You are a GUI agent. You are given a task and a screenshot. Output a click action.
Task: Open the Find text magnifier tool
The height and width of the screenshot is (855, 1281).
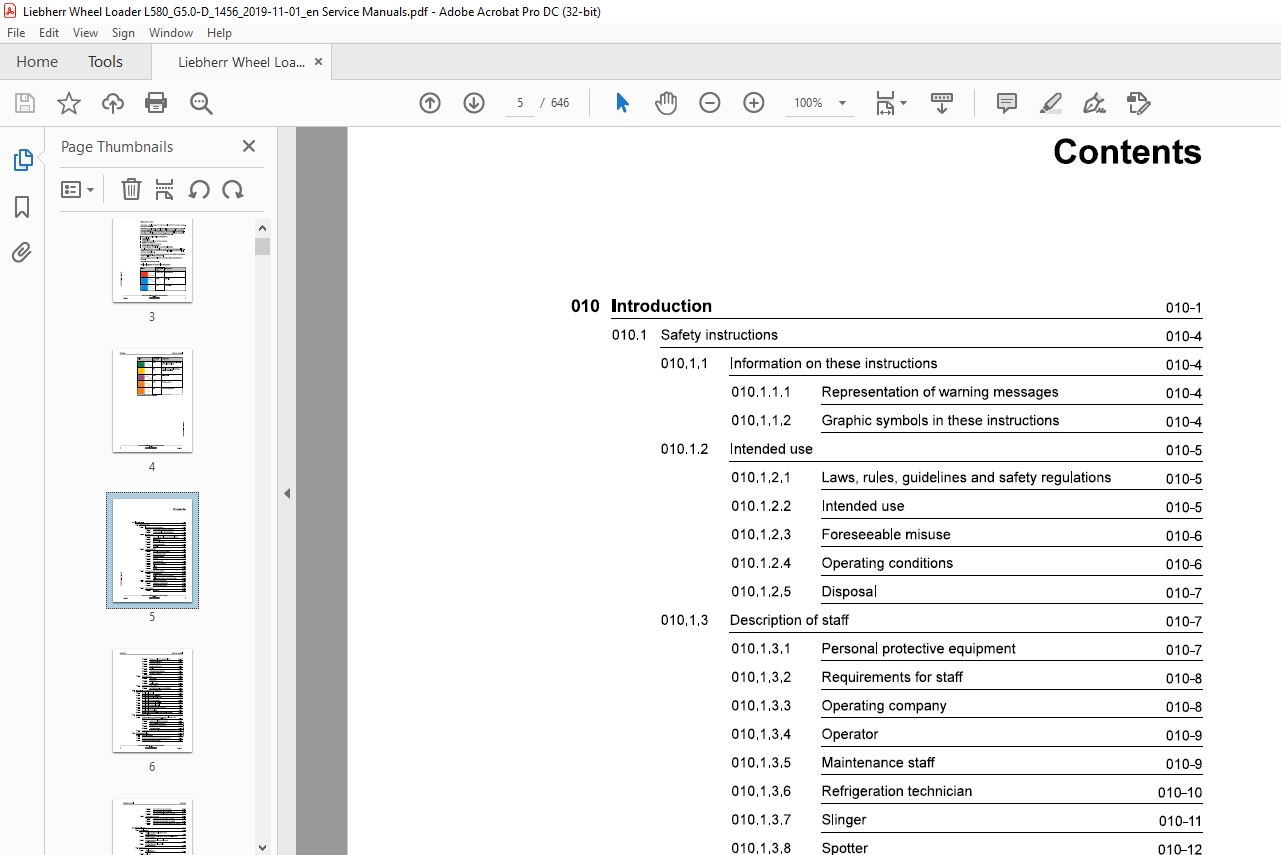point(201,103)
